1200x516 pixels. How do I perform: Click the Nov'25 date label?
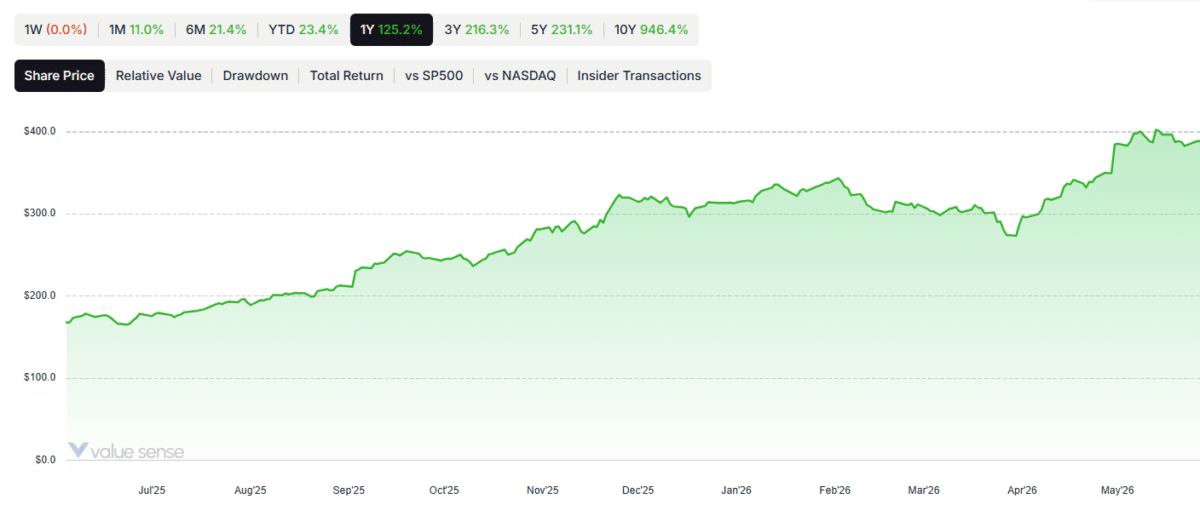click(x=542, y=490)
